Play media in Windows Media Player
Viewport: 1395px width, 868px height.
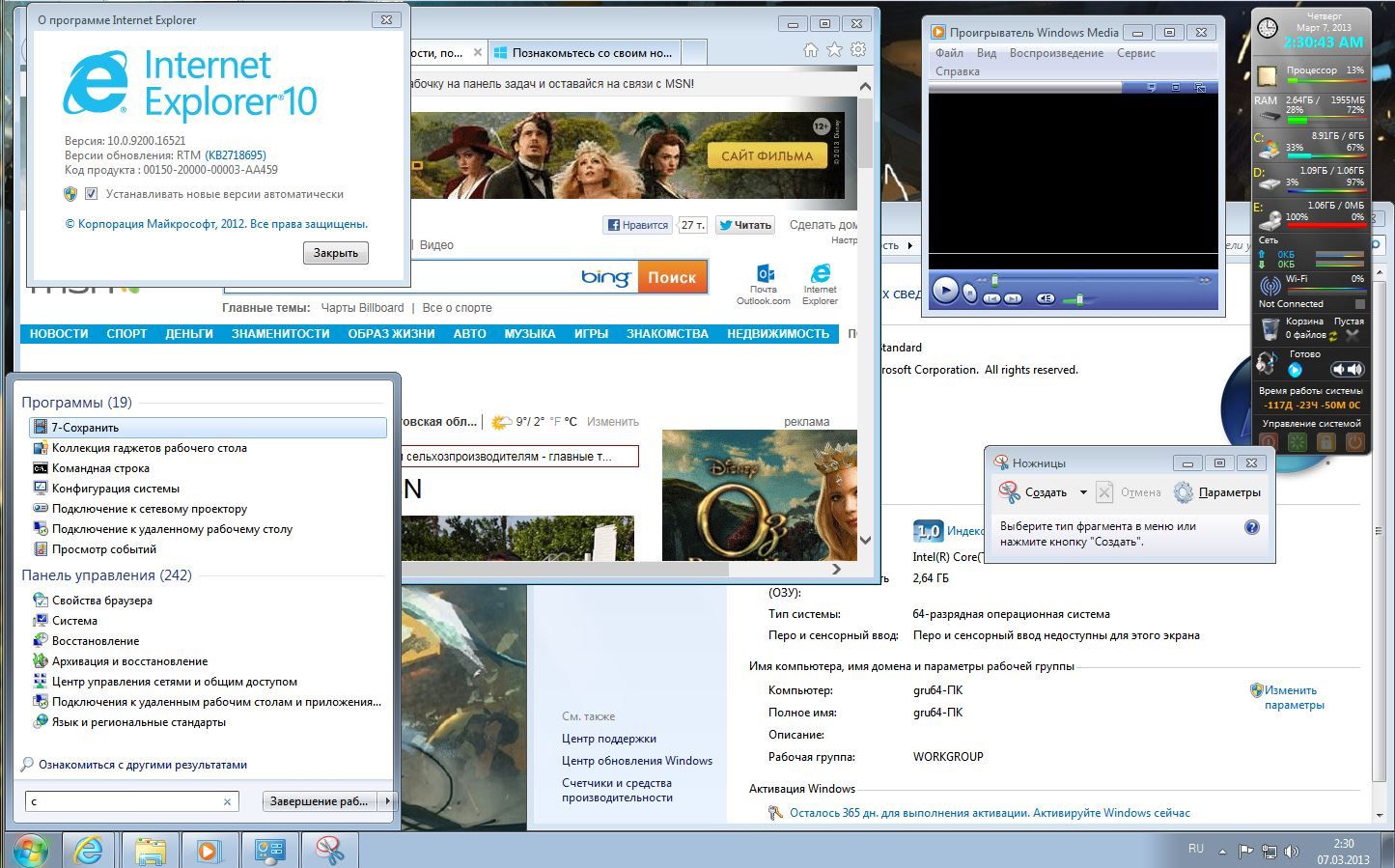pos(946,290)
